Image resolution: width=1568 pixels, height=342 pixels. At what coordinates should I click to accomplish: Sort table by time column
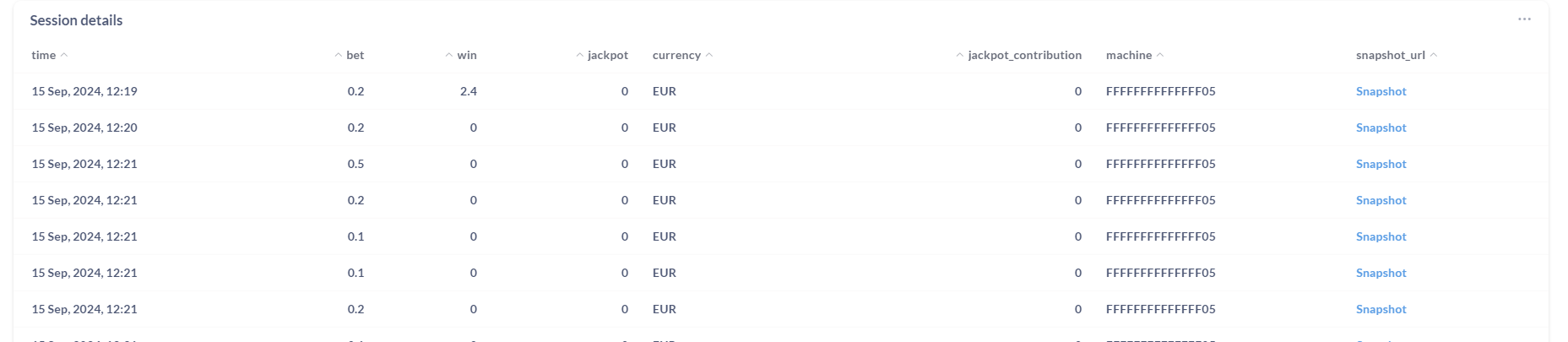coord(43,56)
